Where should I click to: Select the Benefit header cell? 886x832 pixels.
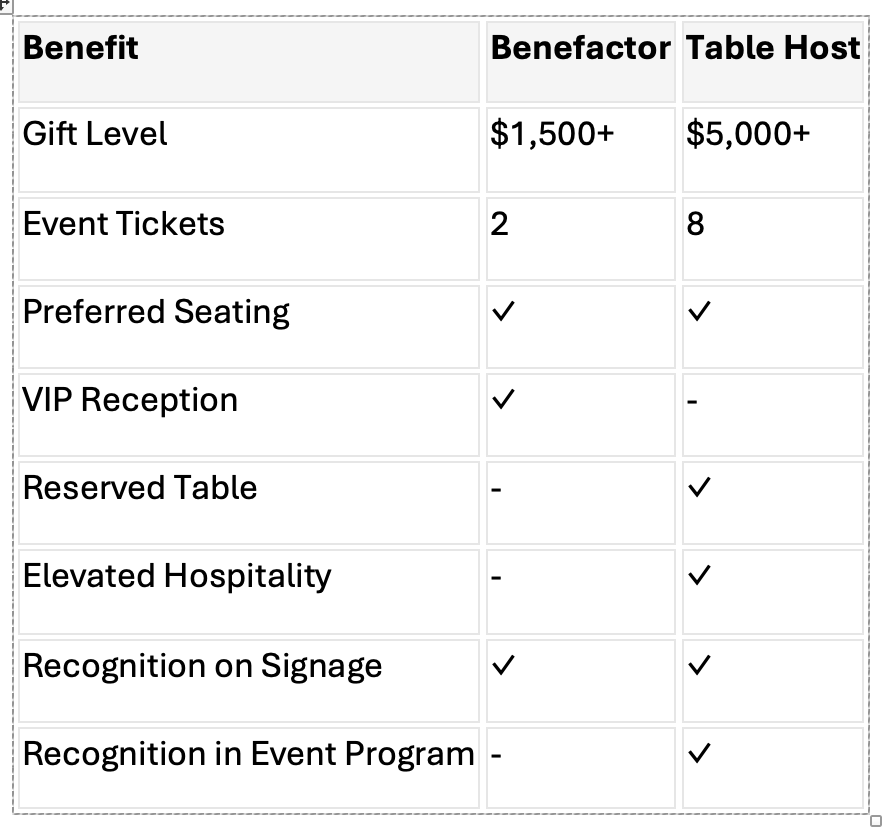pos(249,62)
